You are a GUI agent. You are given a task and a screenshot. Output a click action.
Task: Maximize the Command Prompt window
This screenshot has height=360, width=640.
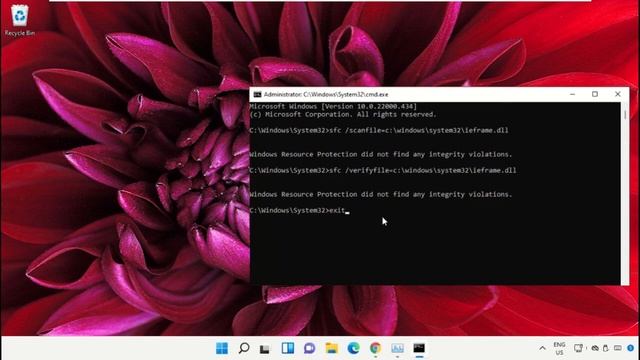[595, 94]
